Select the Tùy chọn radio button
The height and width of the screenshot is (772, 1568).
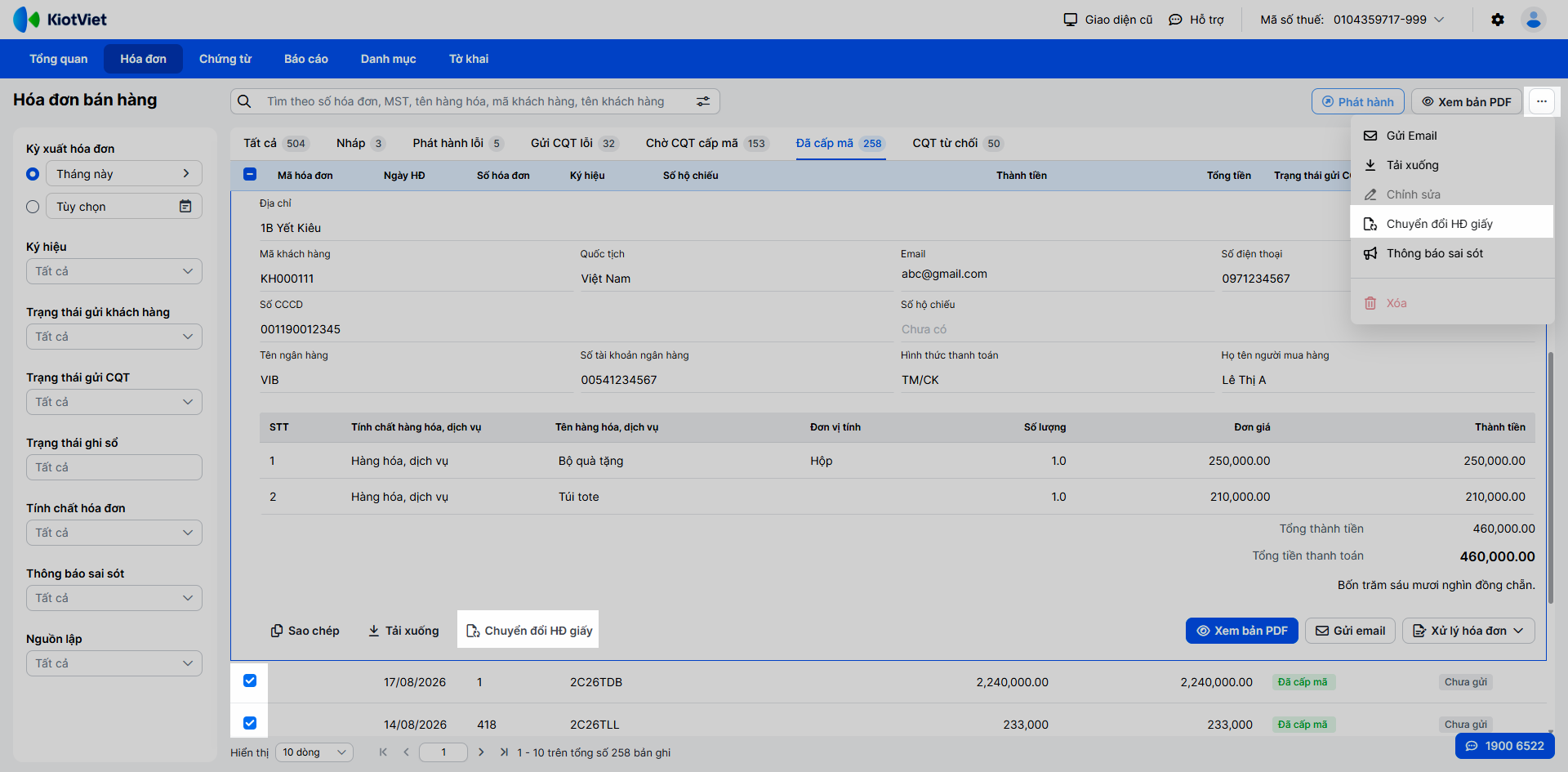click(x=33, y=207)
